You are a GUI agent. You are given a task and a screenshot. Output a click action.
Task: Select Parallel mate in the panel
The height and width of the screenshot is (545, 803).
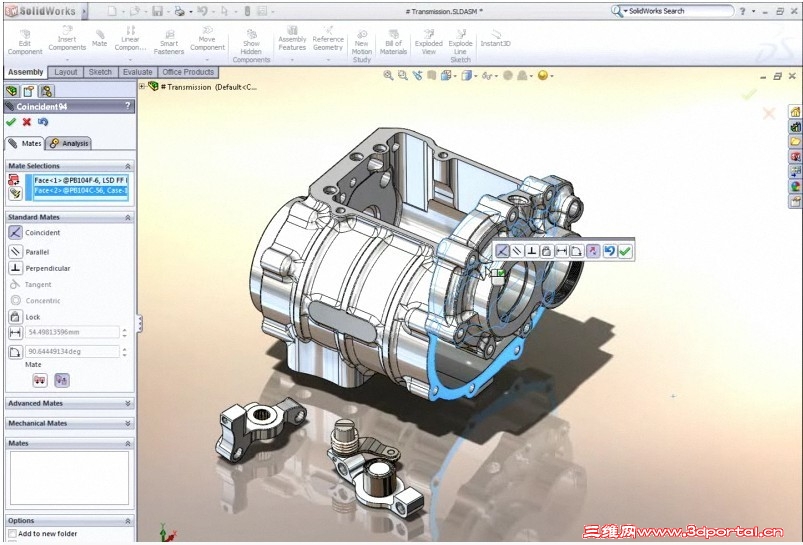pyautogui.click(x=15, y=251)
